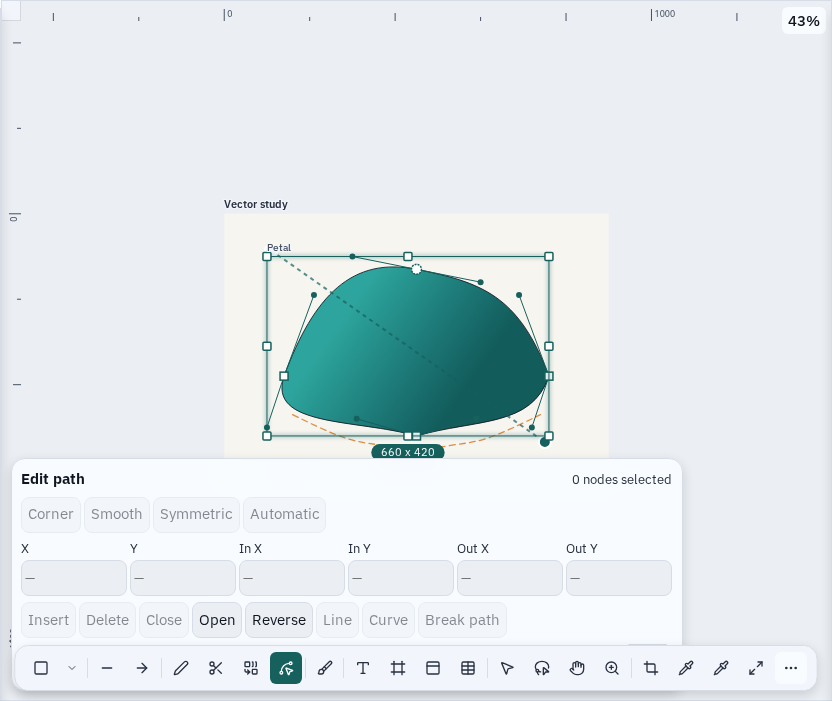The image size is (832, 701).
Task: Click the 'Vector study' frame title
Action: pos(256,204)
